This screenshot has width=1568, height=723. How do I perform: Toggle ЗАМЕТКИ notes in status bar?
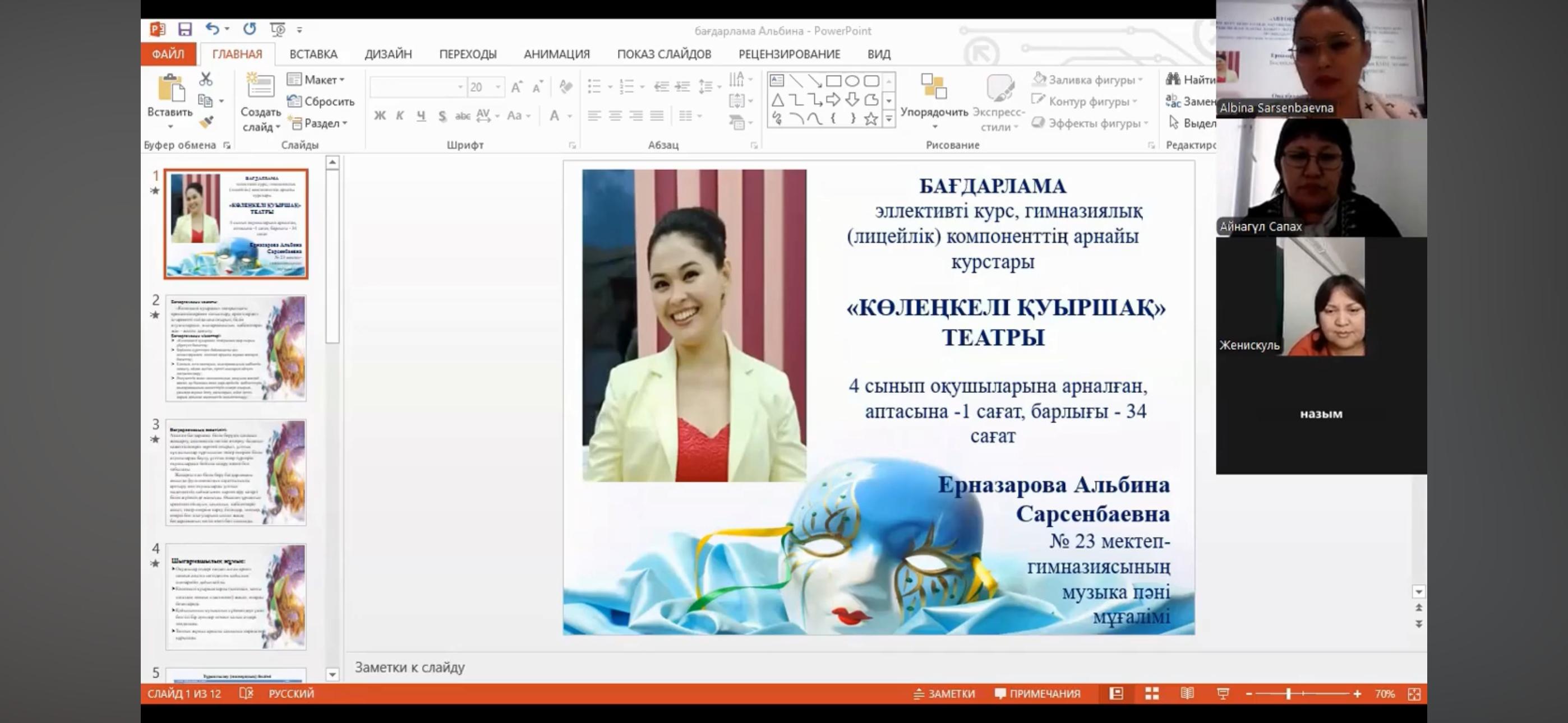pyautogui.click(x=944, y=693)
